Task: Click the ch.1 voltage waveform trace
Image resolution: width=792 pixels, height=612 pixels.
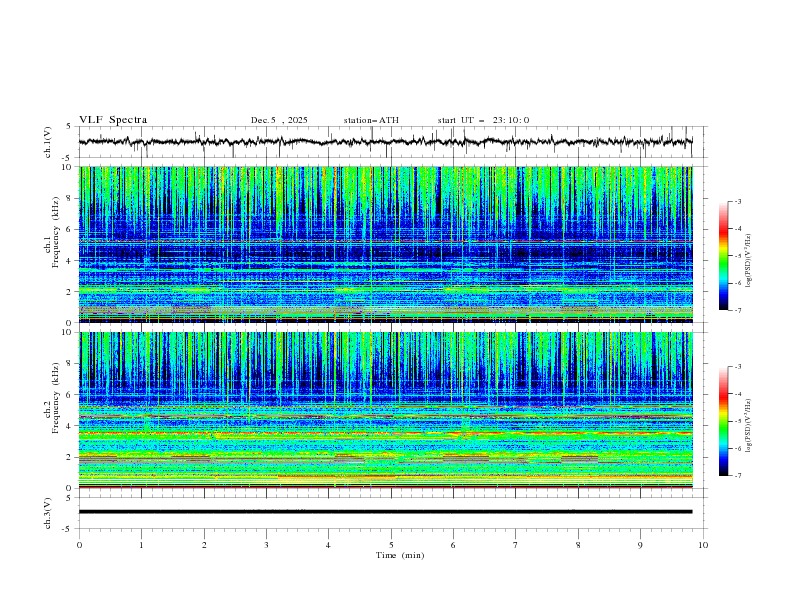Action: tap(385, 142)
